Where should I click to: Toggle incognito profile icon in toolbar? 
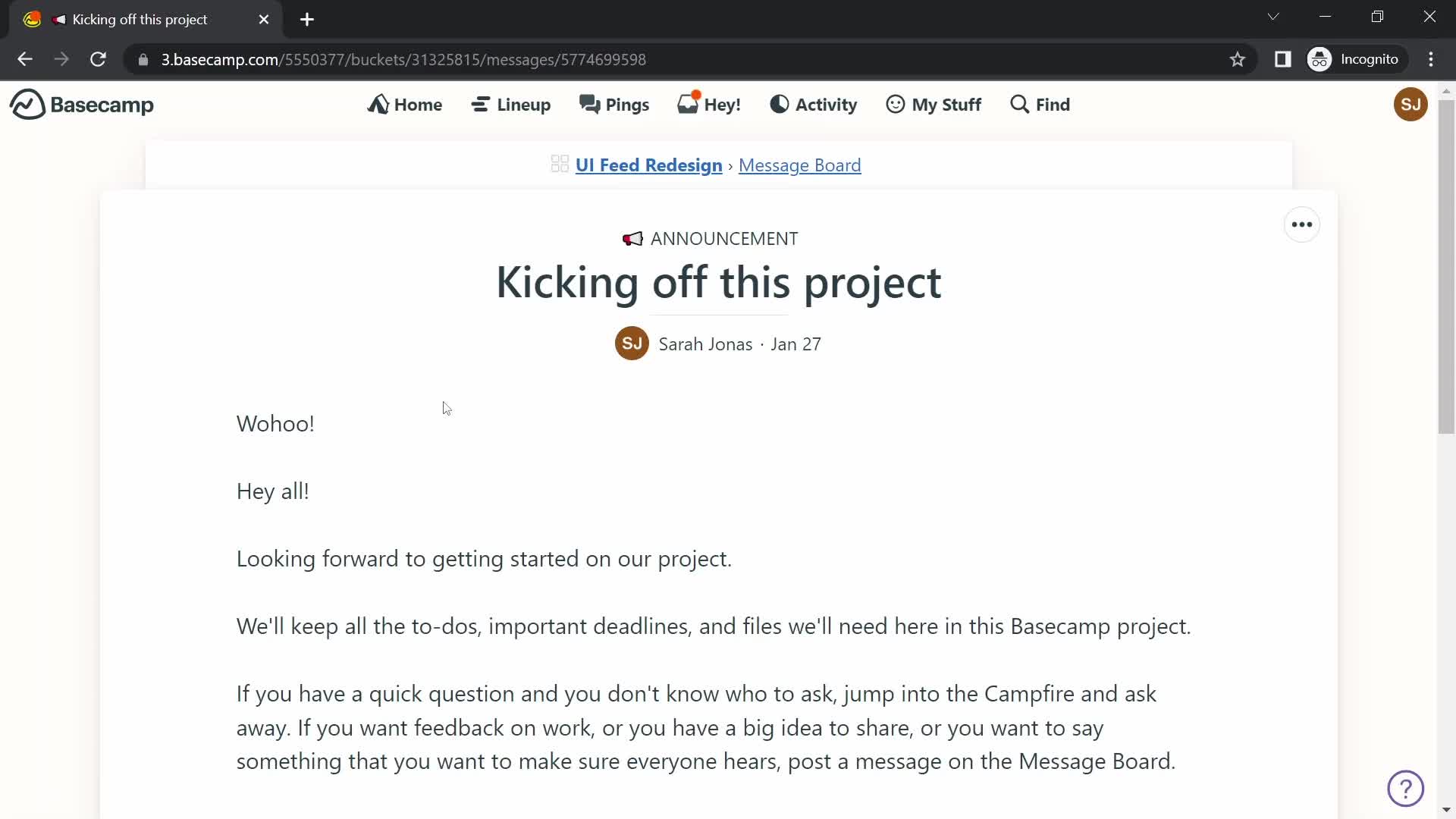1320,59
